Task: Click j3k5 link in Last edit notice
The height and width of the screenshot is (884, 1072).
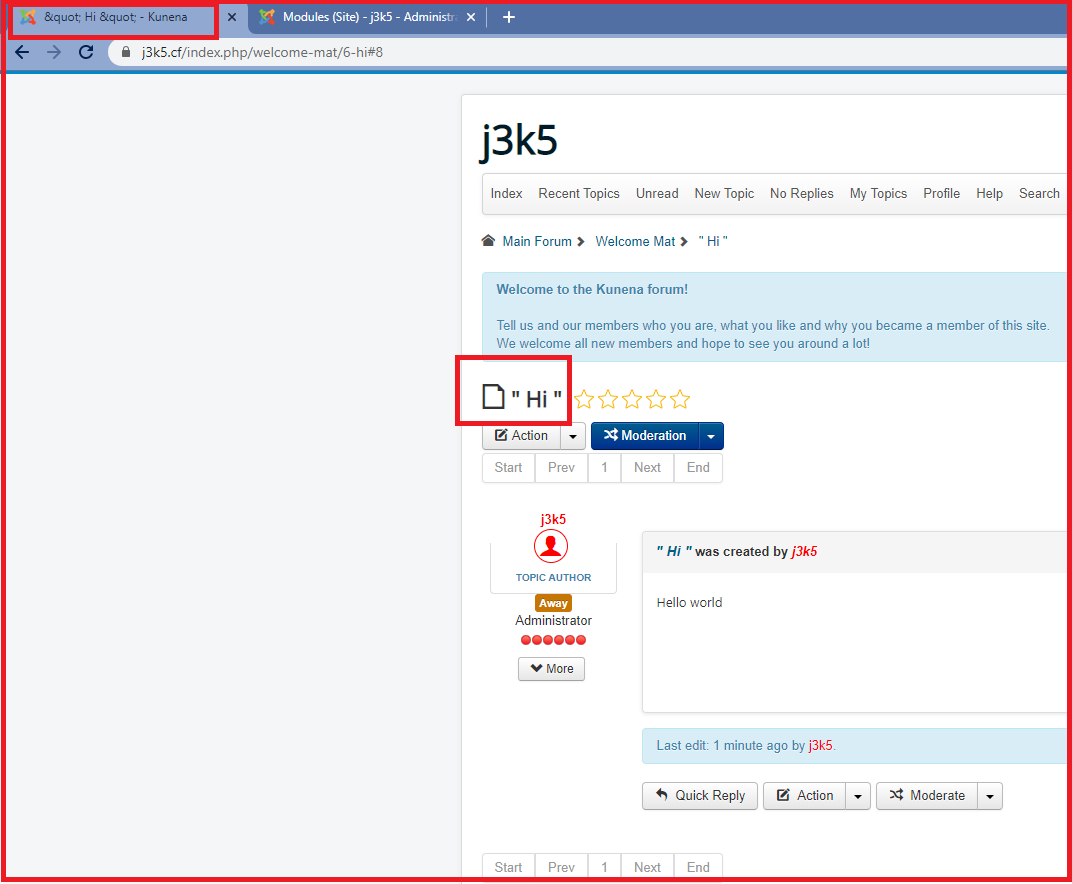Action: coord(820,745)
